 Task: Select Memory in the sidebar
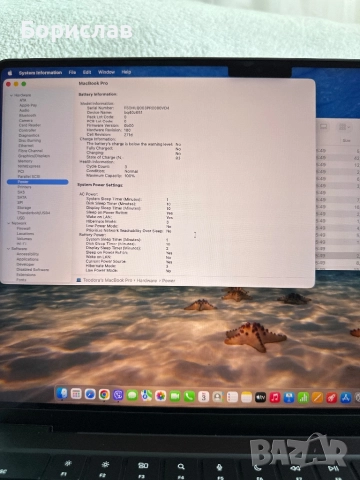coord(25,161)
